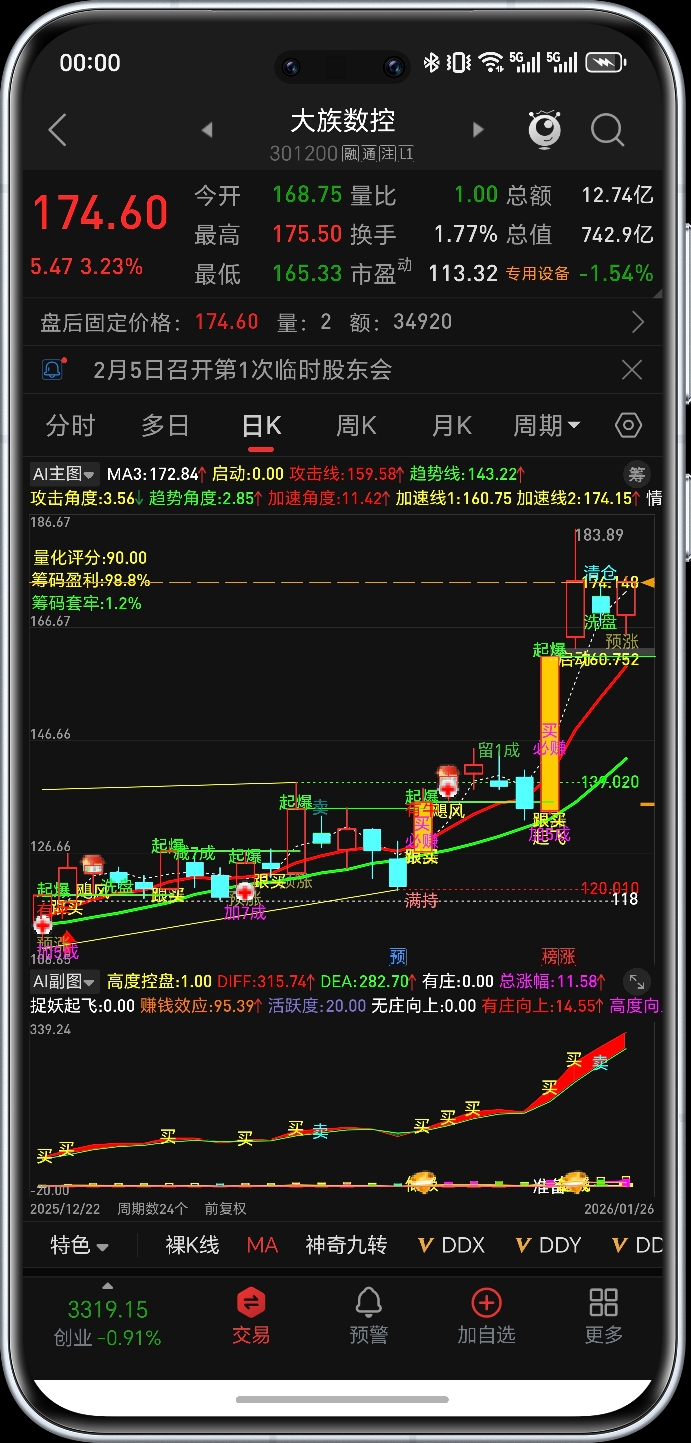
Task: Open the 周期 dropdown
Action: 547,425
